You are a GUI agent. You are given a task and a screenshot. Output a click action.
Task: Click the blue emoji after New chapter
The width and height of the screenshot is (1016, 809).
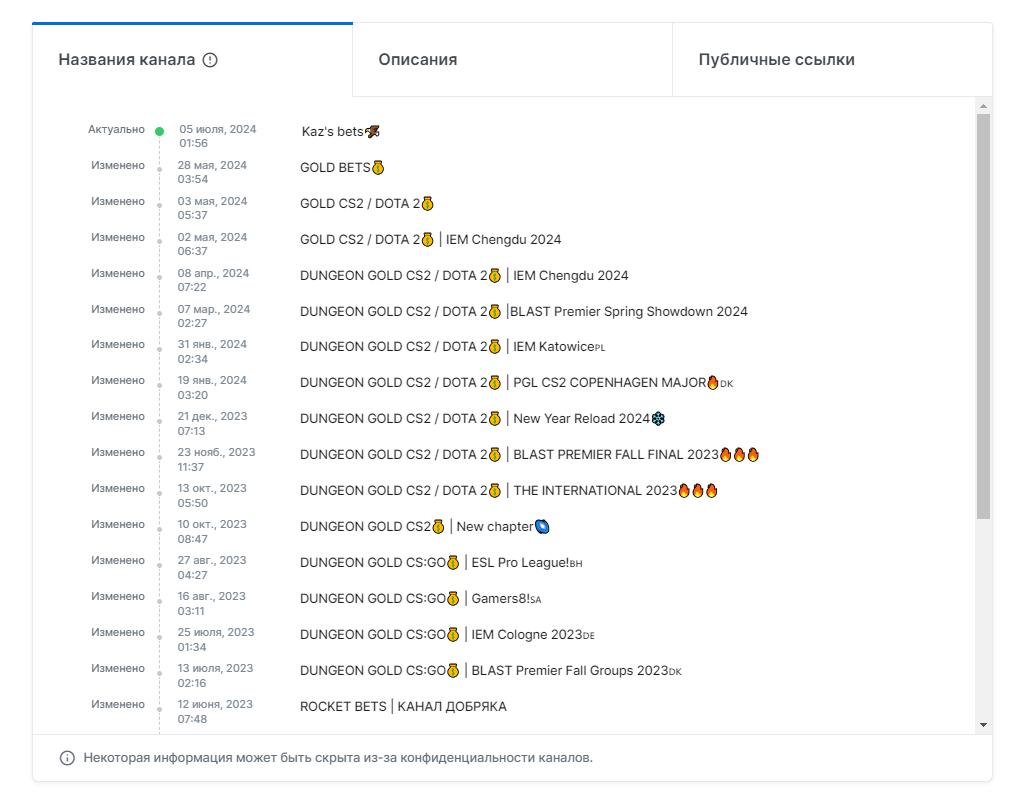542,527
